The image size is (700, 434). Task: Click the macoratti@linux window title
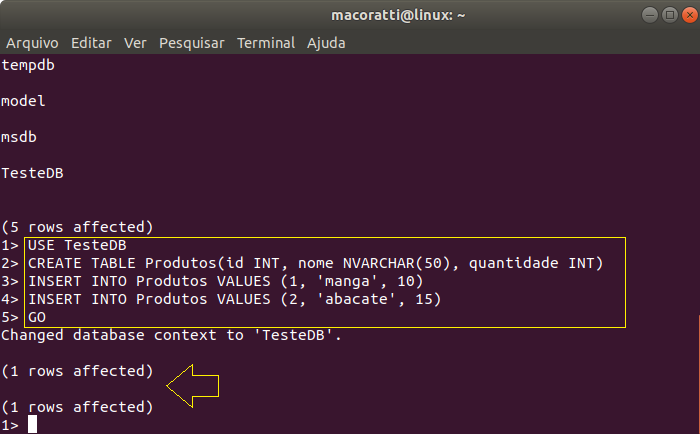click(398, 16)
